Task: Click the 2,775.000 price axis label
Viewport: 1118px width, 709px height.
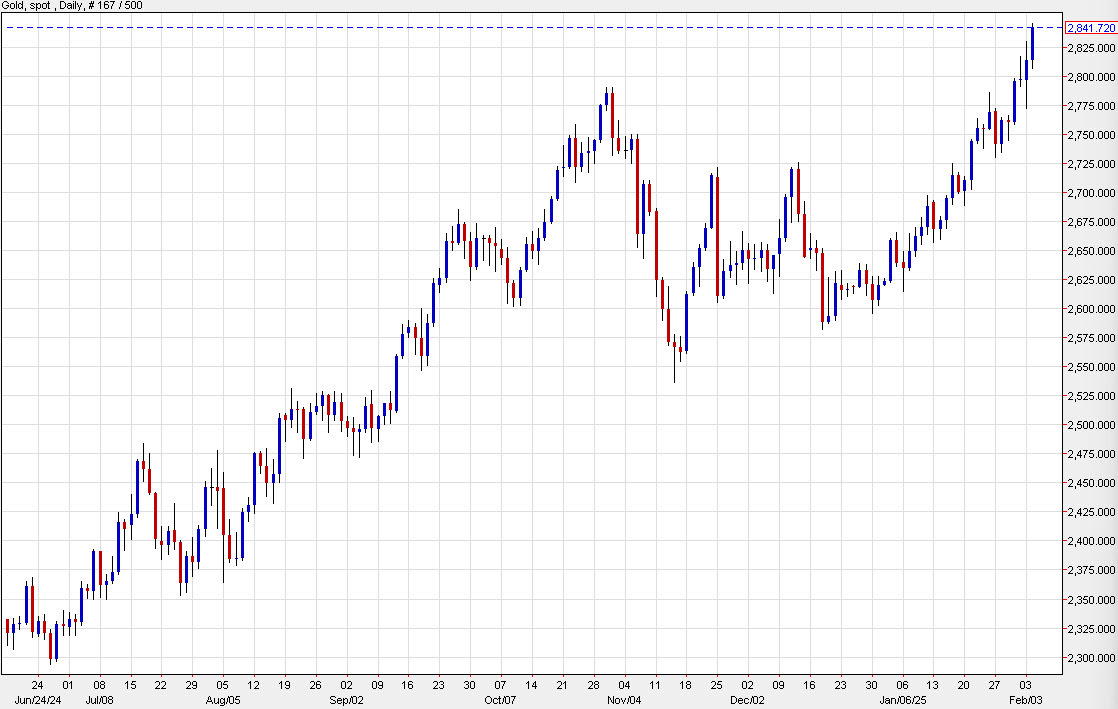Action: 1091,106
